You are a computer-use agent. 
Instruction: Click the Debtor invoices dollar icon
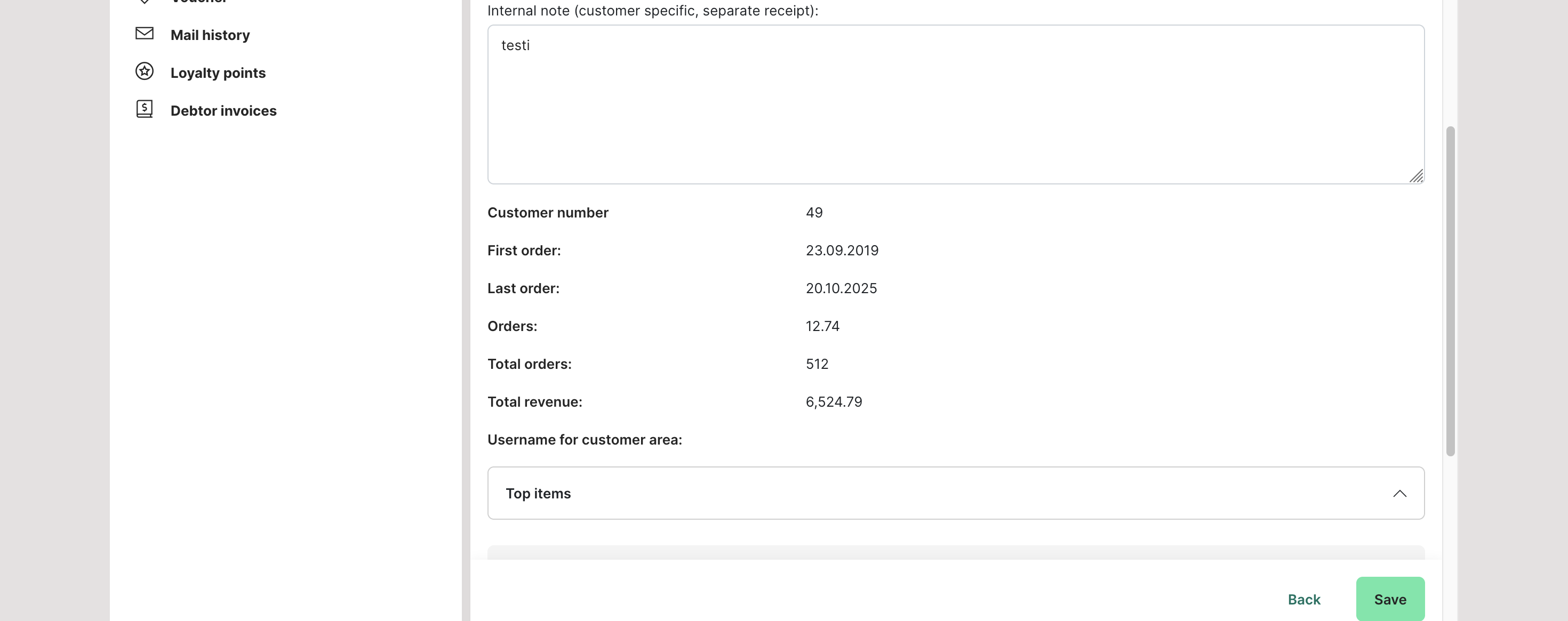(x=144, y=109)
